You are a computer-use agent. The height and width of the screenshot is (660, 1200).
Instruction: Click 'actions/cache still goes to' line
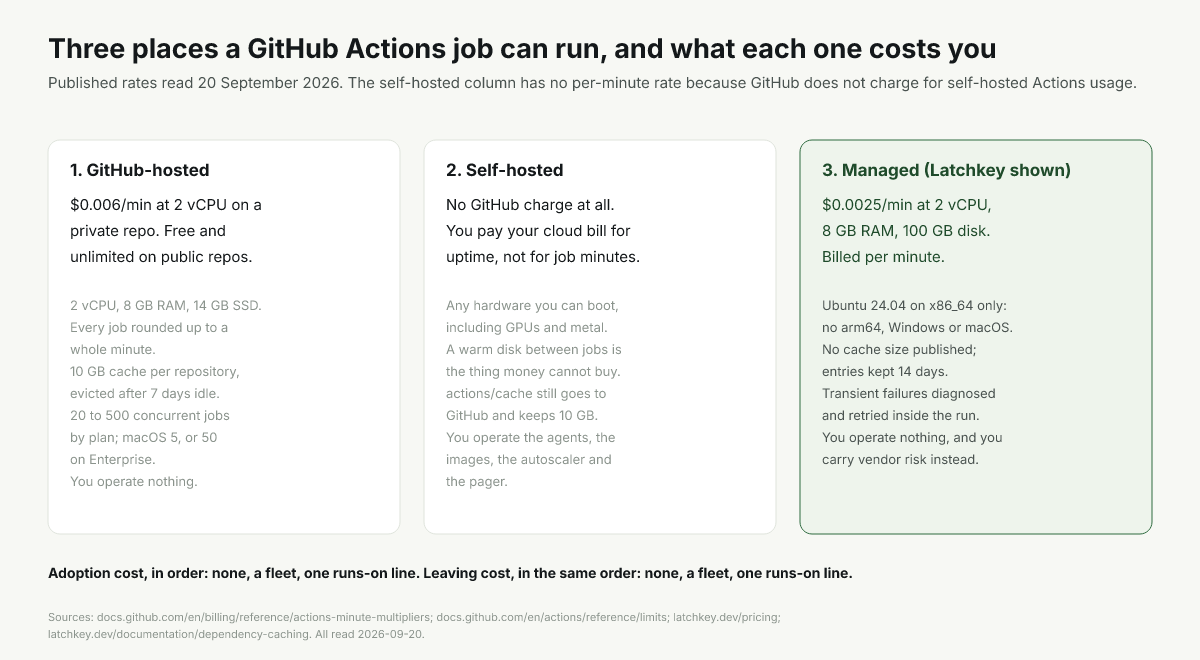526,393
